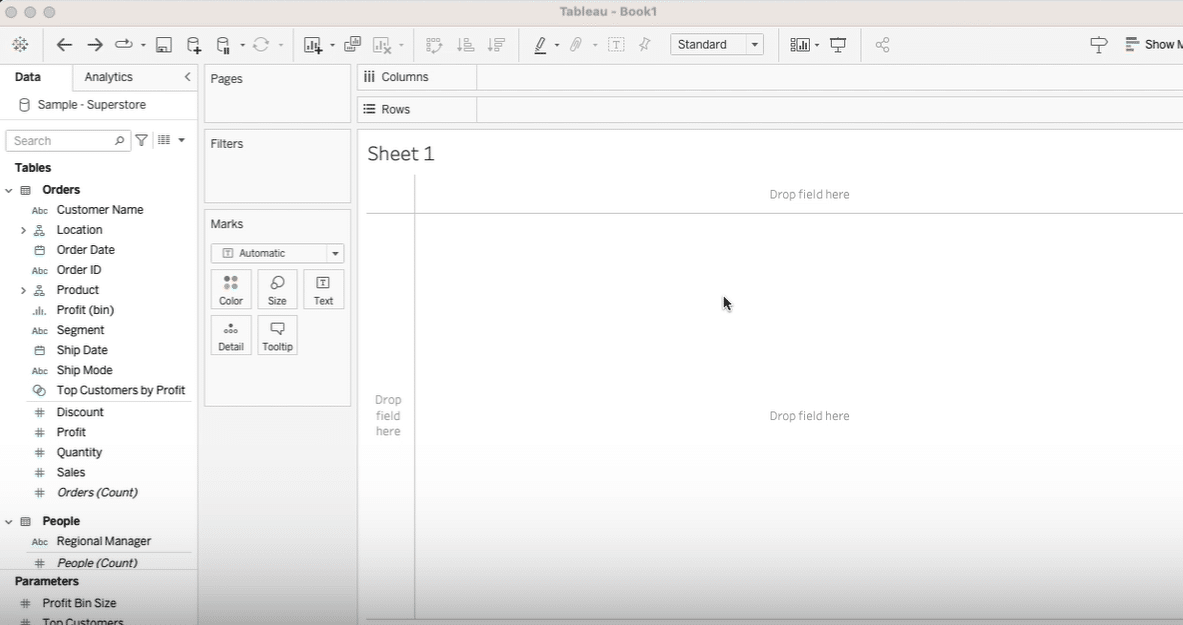Expand the Location hierarchy
This screenshot has width=1183, height=625.
click(23, 230)
